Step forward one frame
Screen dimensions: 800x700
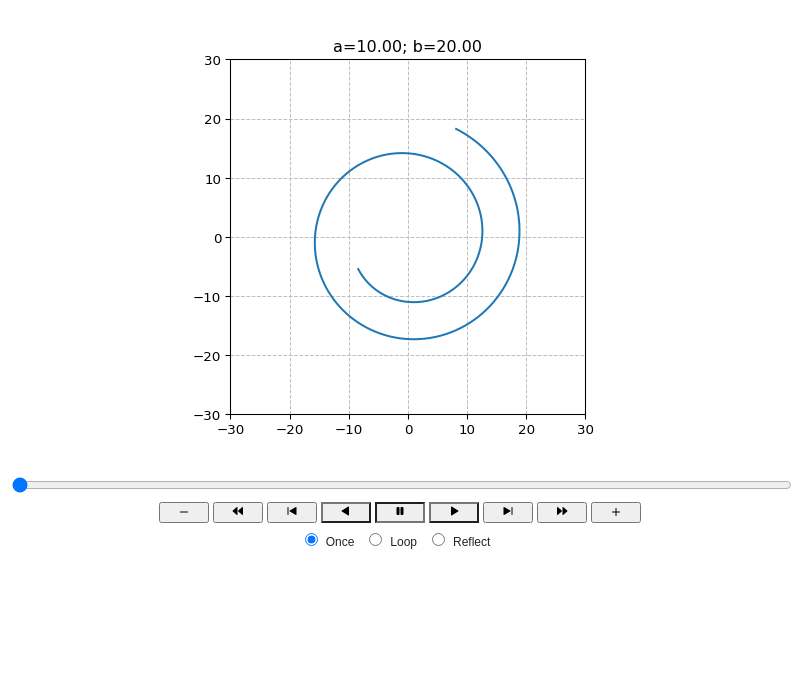pyautogui.click(x=508, y=512)
